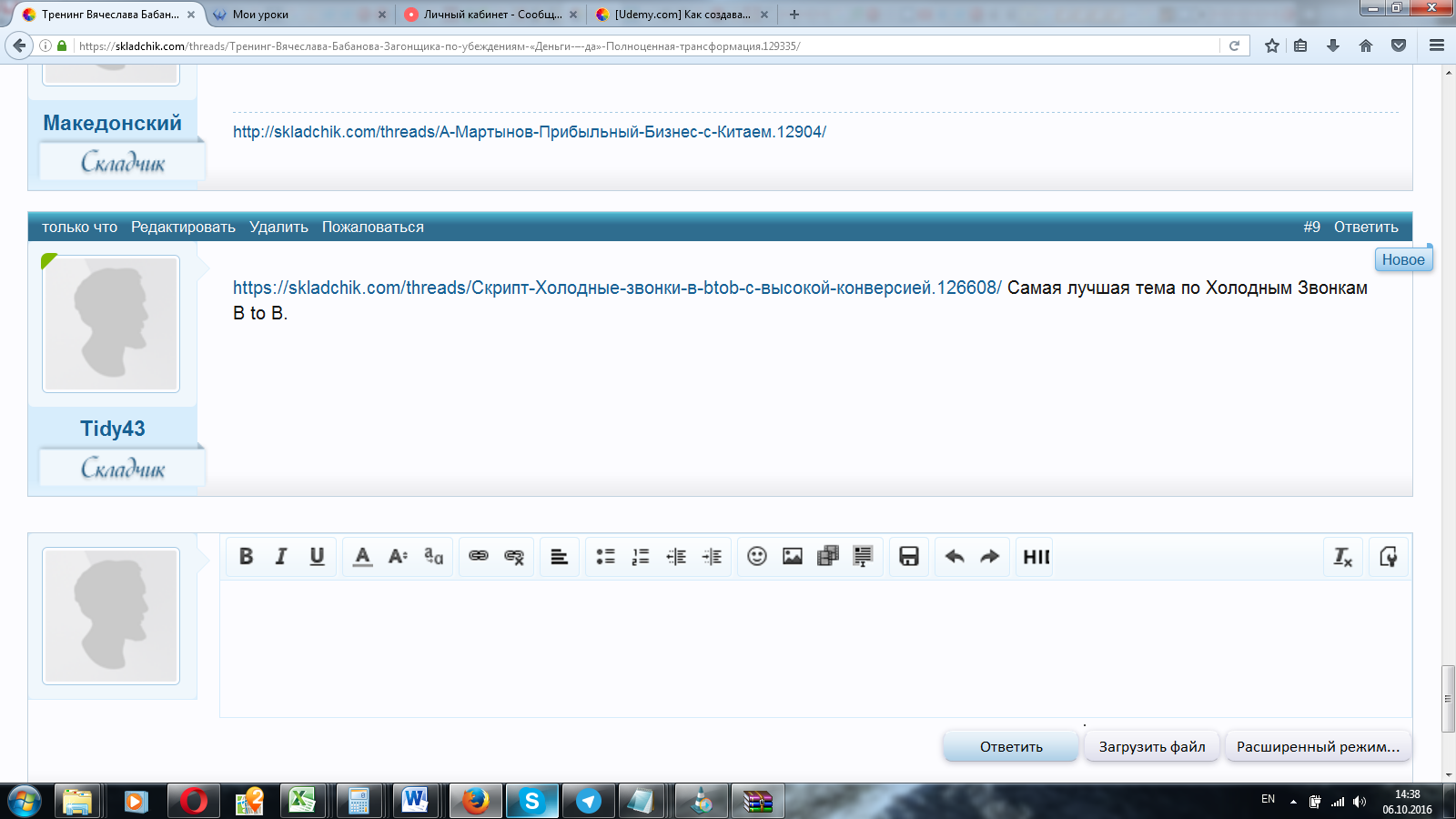Remove link with the unlink icon
This screenshot has width=1456, height=819.
(514, 556)
